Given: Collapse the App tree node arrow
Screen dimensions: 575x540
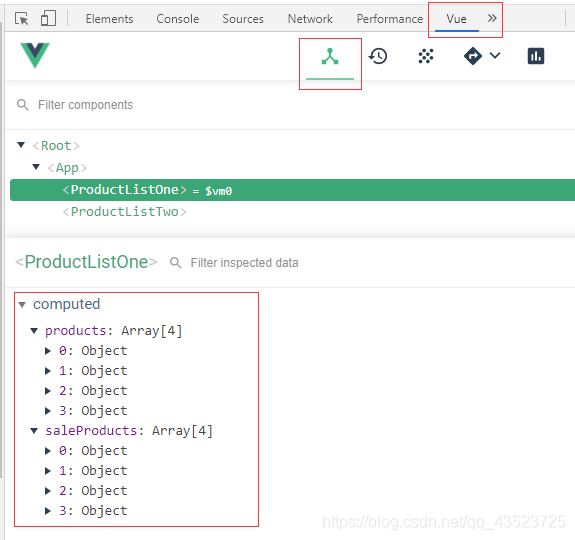Looking at the screenshot, I should click(x=36, y=167).
